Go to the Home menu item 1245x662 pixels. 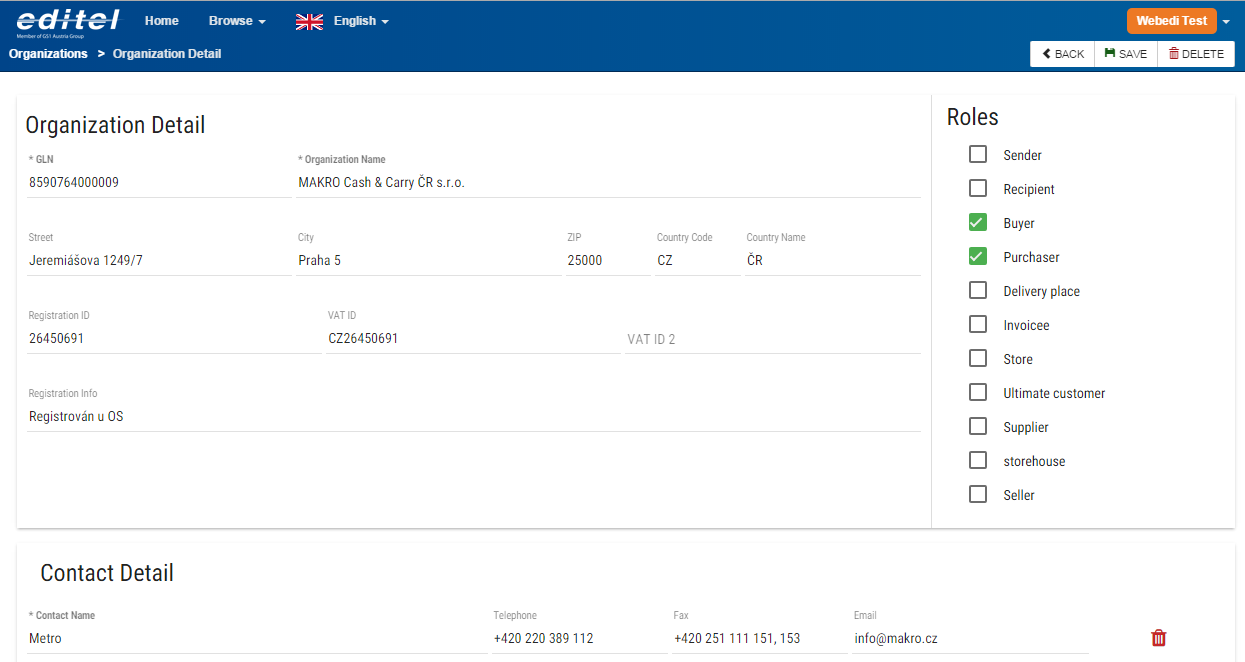pos(162,21)
